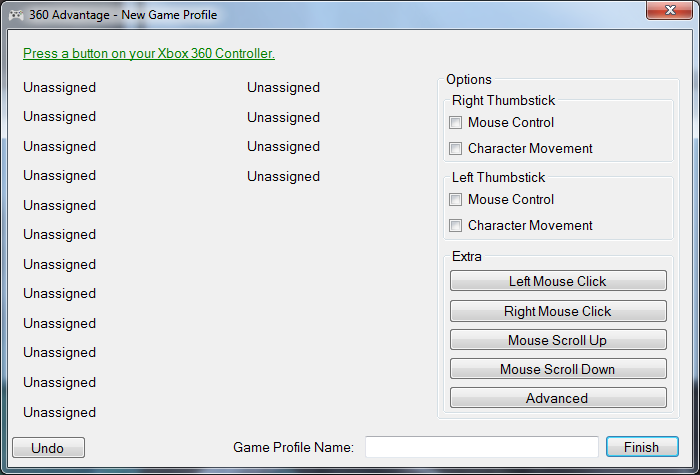This screenshot has height=475, width=700.
Task: Hit the Mouse Scroll Down button
Action: click(x=558, y=369)
